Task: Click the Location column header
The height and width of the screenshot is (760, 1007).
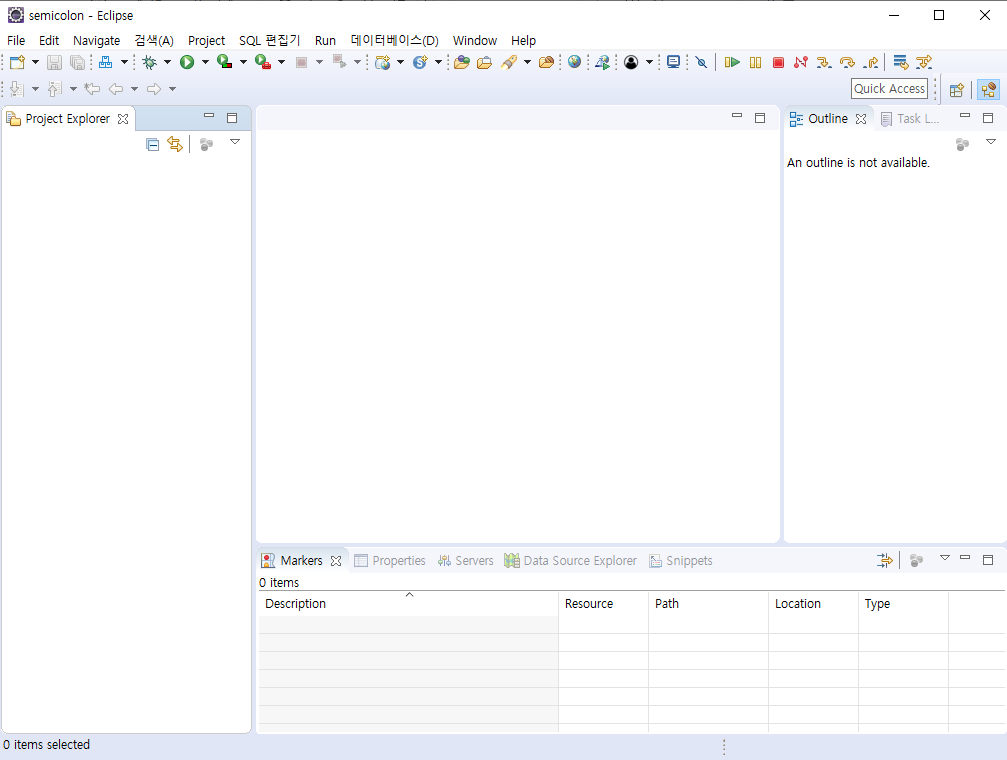Action: coord(813,604)
